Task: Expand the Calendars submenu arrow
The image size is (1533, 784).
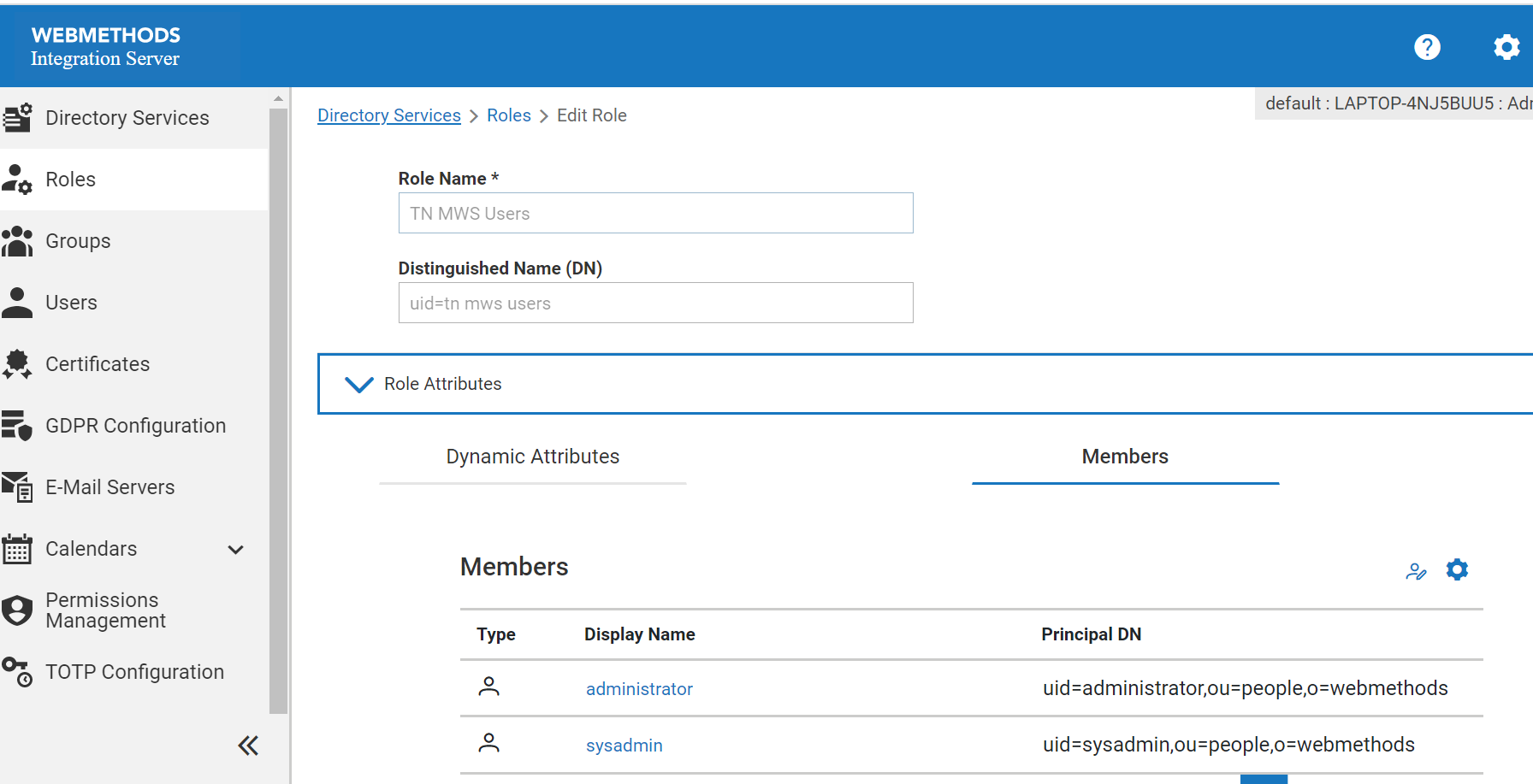Action: pos(236,550)
